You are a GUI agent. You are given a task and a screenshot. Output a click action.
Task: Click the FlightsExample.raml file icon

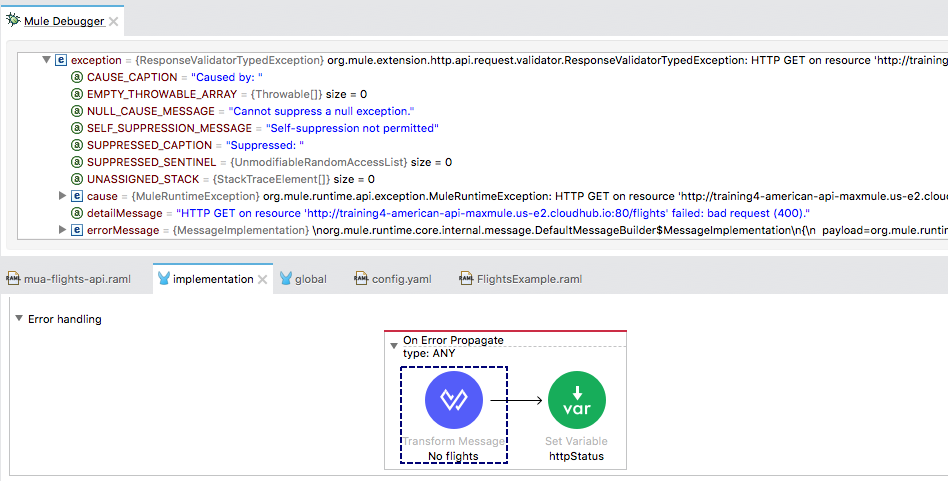tap(466, 278)
